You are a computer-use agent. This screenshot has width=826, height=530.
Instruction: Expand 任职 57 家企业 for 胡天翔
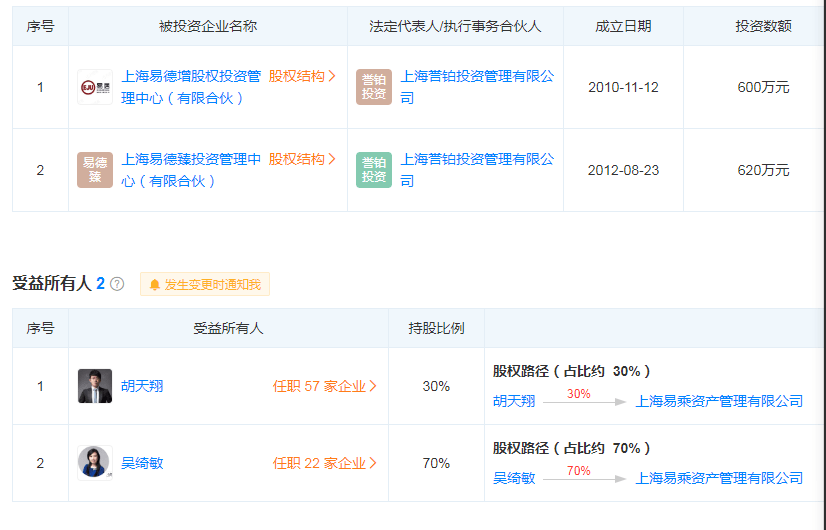325,386
